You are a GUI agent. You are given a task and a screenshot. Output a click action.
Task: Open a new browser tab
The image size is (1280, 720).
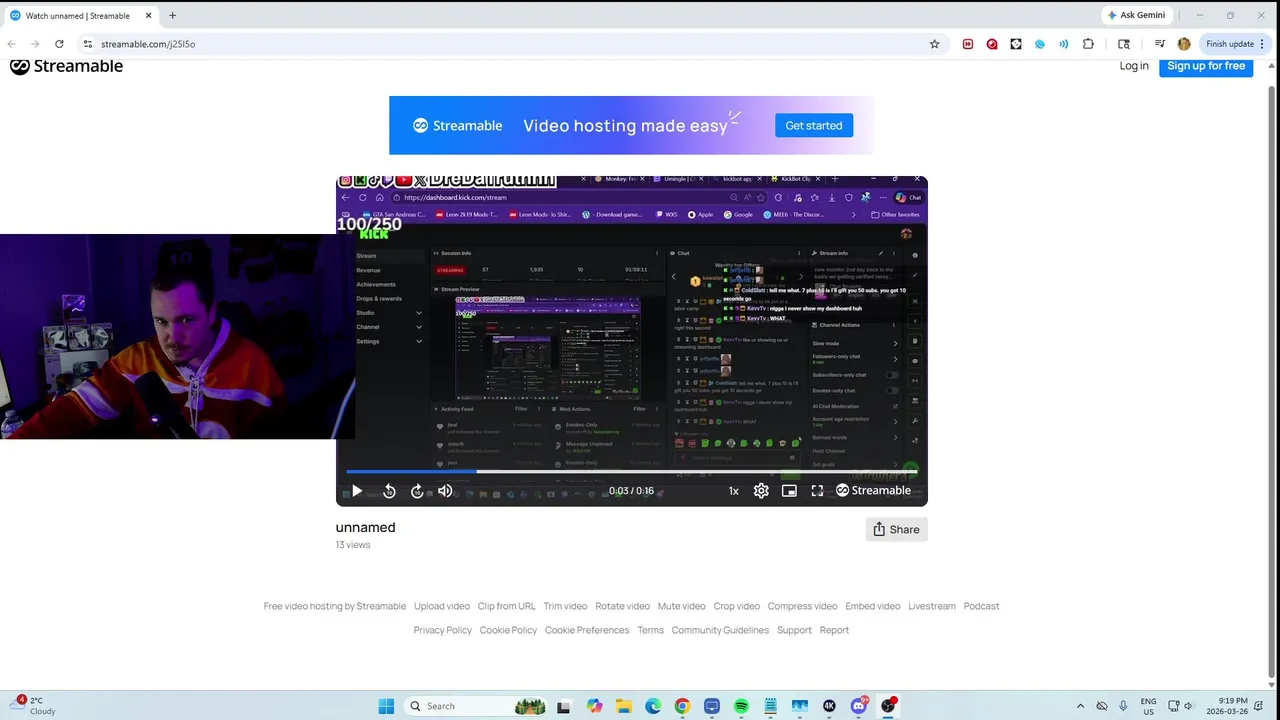coord(172,16)
